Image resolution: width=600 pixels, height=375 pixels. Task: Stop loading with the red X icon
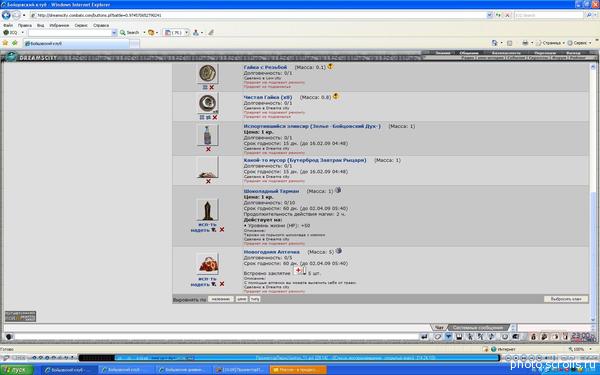click(507, 15)
